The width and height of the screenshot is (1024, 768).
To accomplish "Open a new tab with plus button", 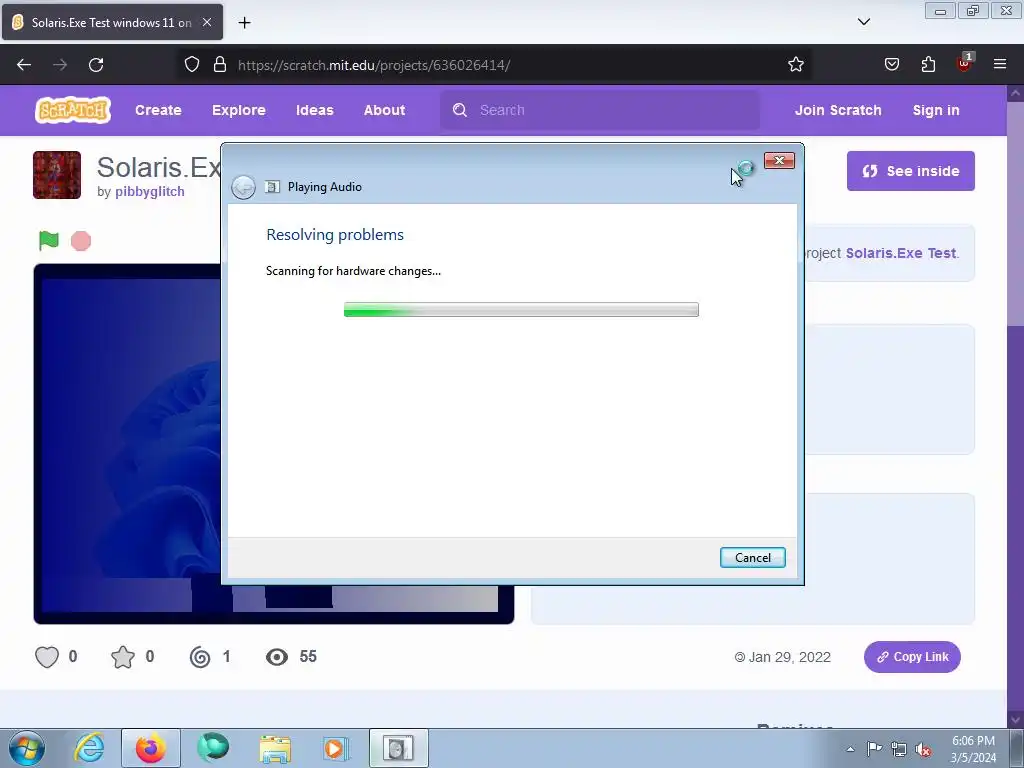I will [244, 23].
